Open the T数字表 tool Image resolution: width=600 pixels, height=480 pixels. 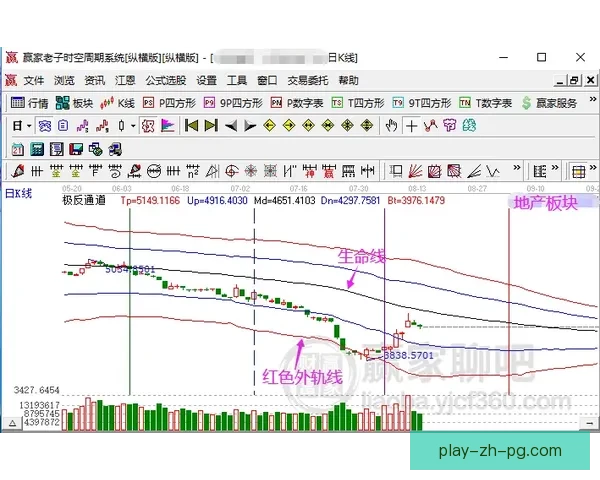[485, 103]
